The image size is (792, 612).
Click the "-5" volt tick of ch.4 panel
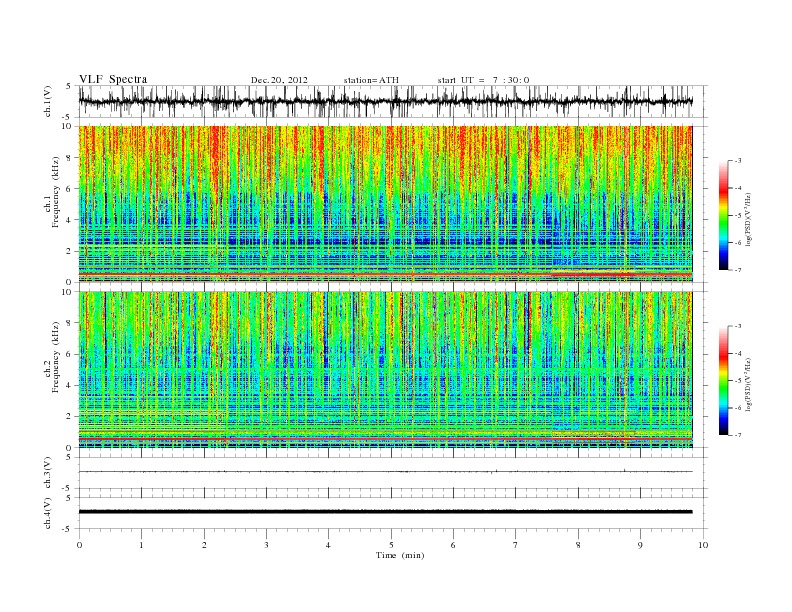[67, 529]
